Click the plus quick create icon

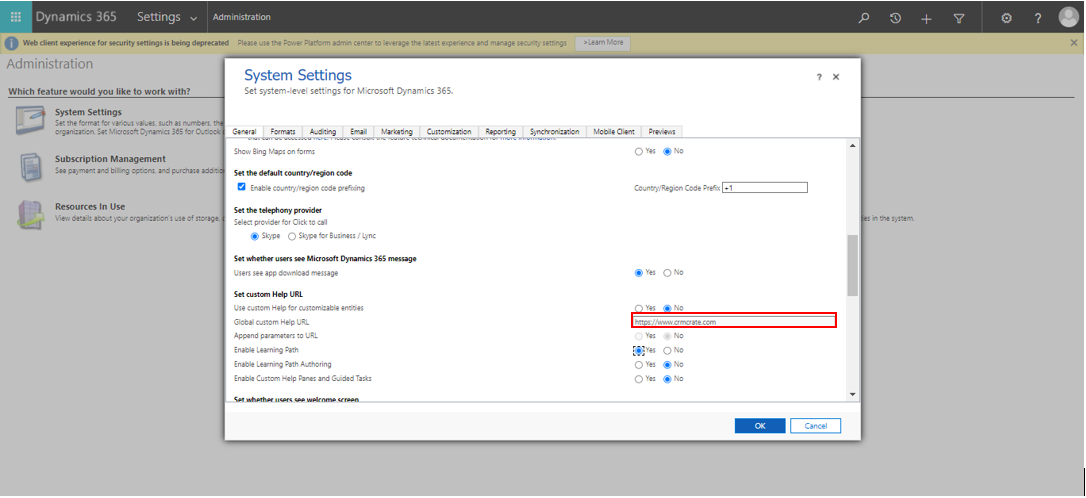(927, 19)
